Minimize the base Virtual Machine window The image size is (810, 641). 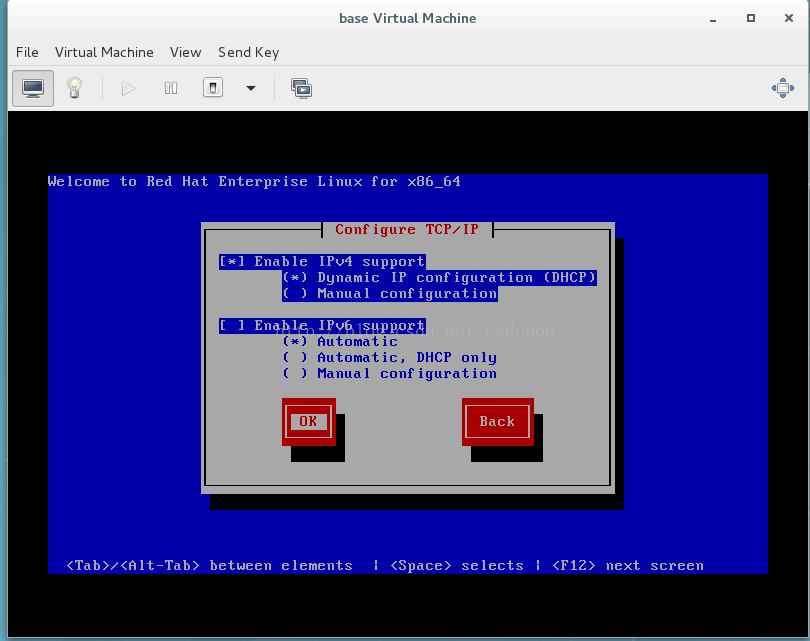[713, 19]
